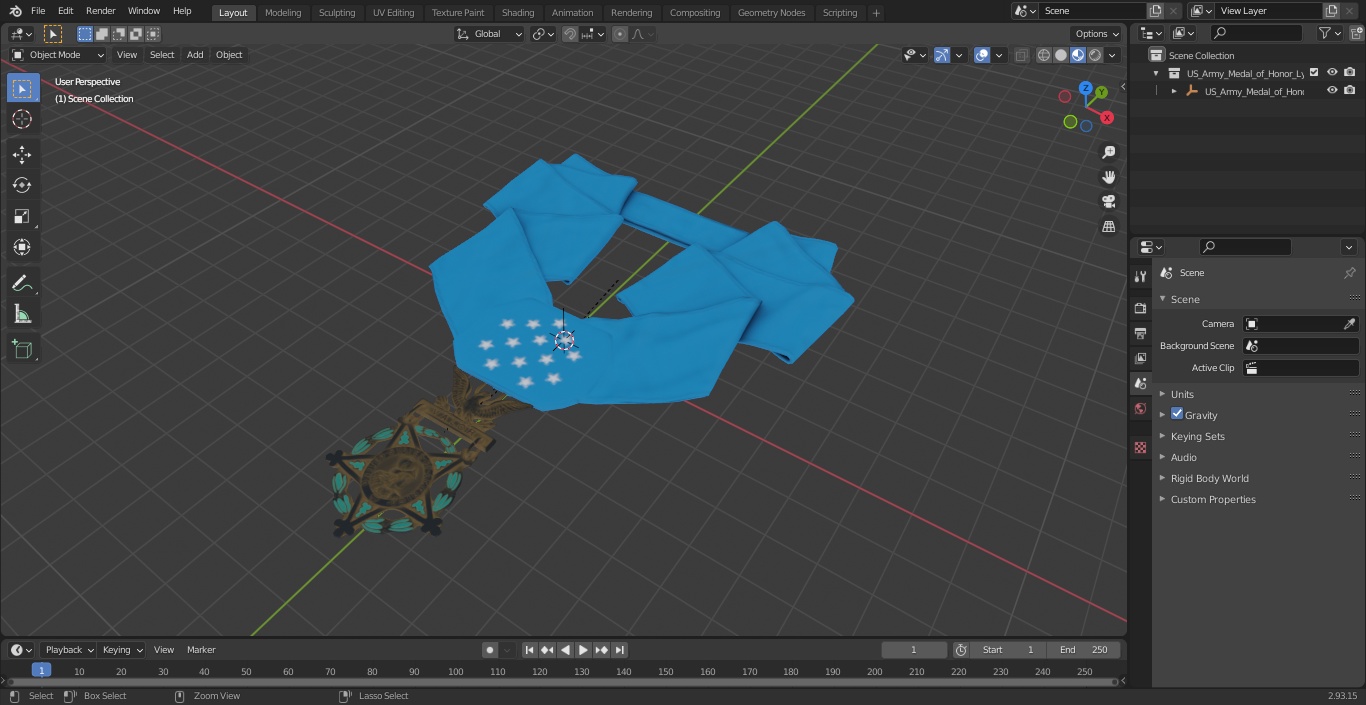Open the View Layer properties tab
1366x705 pixels.
click(1140, 358)
